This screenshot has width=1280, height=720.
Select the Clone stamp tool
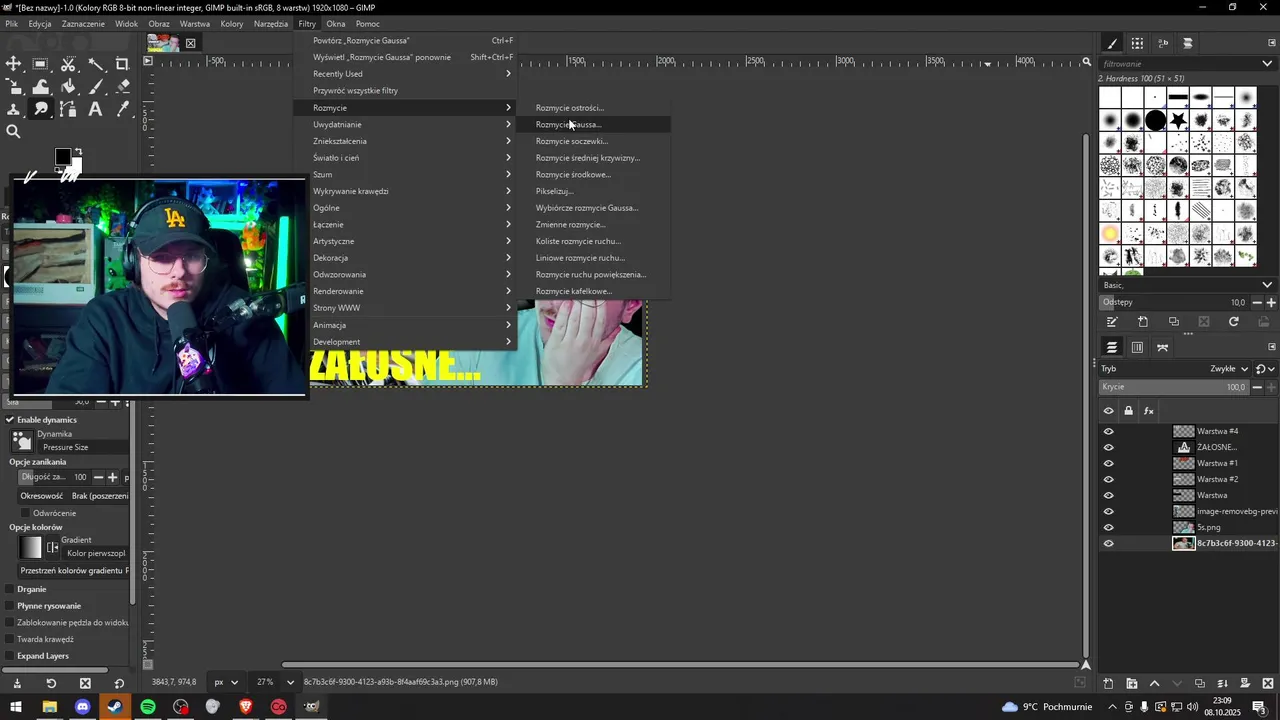tap(13, 109)
